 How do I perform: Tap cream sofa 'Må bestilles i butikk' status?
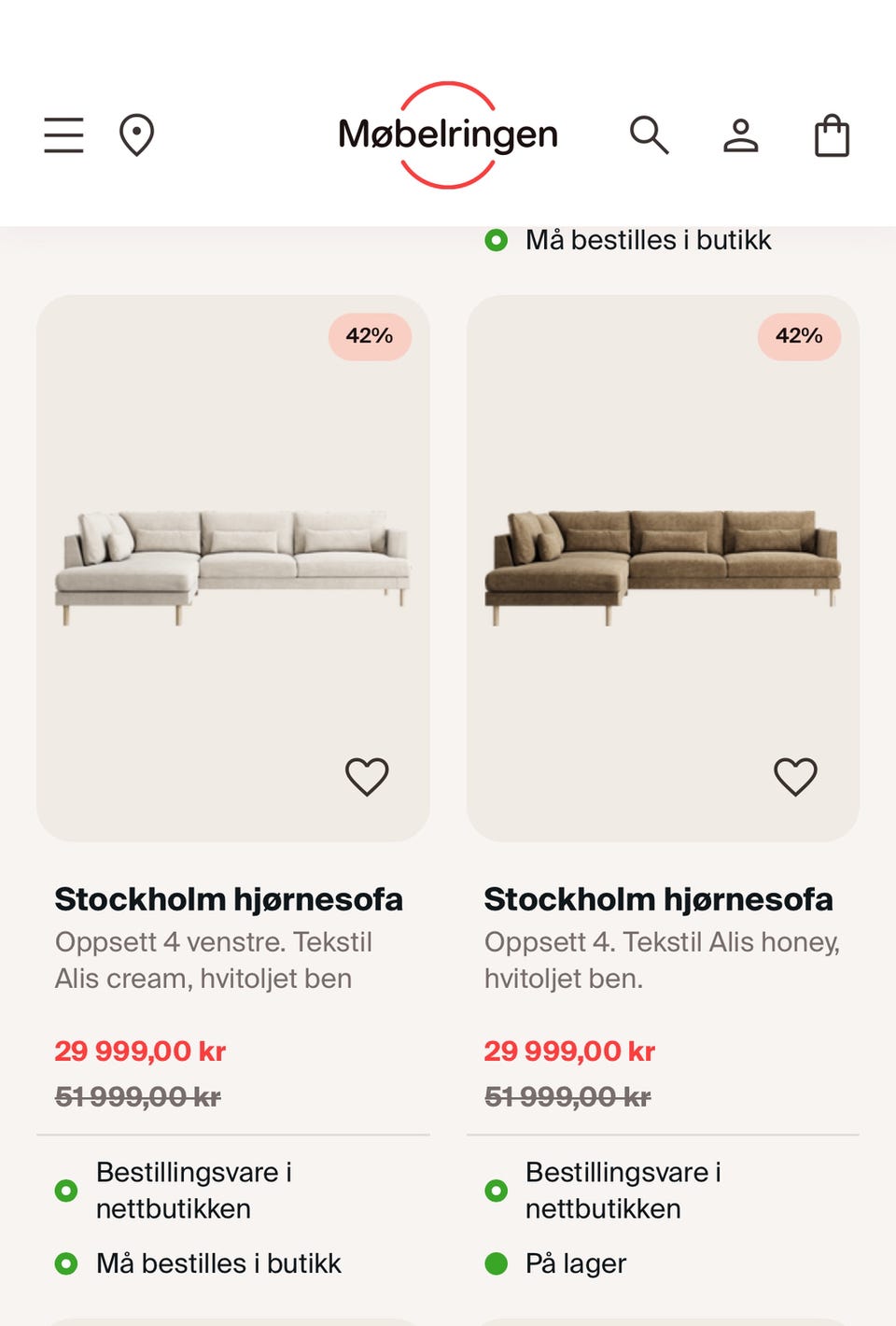click(x=218, y=1263)
